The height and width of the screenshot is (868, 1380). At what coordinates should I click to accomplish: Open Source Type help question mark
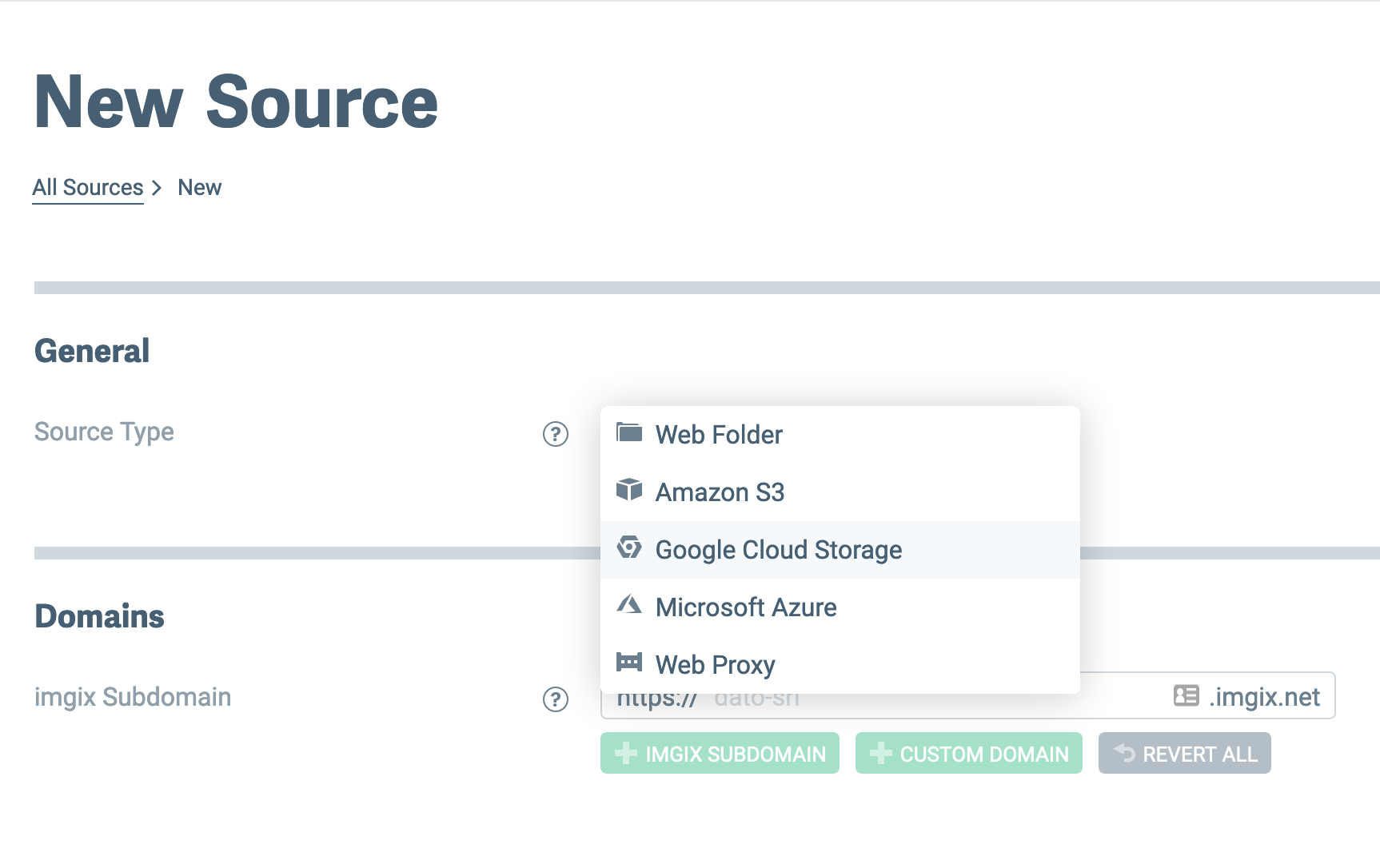tap(556, 434)
